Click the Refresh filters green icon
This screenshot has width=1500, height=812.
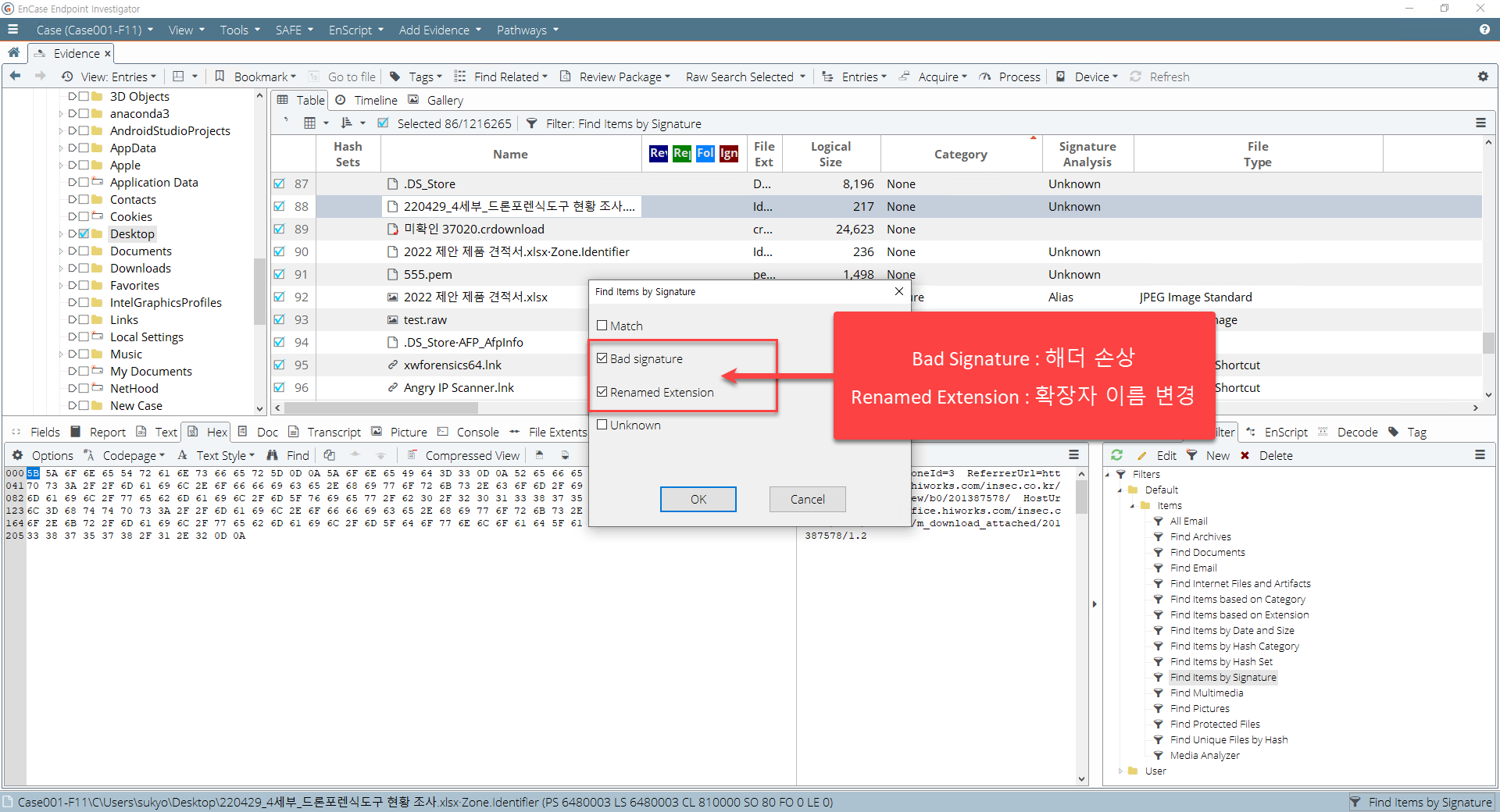click(x=1116, y=455)
